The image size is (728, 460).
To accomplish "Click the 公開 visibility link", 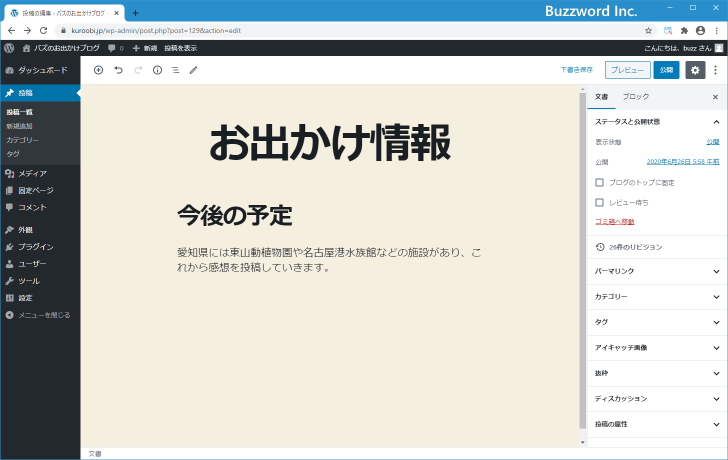I will tap(713, 142).
